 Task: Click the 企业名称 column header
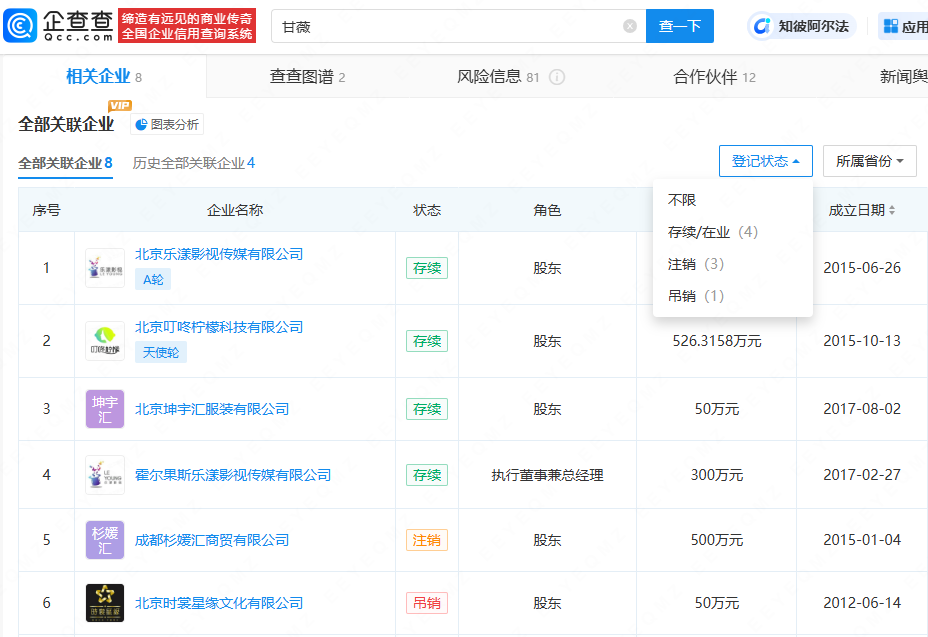point(235,210)
